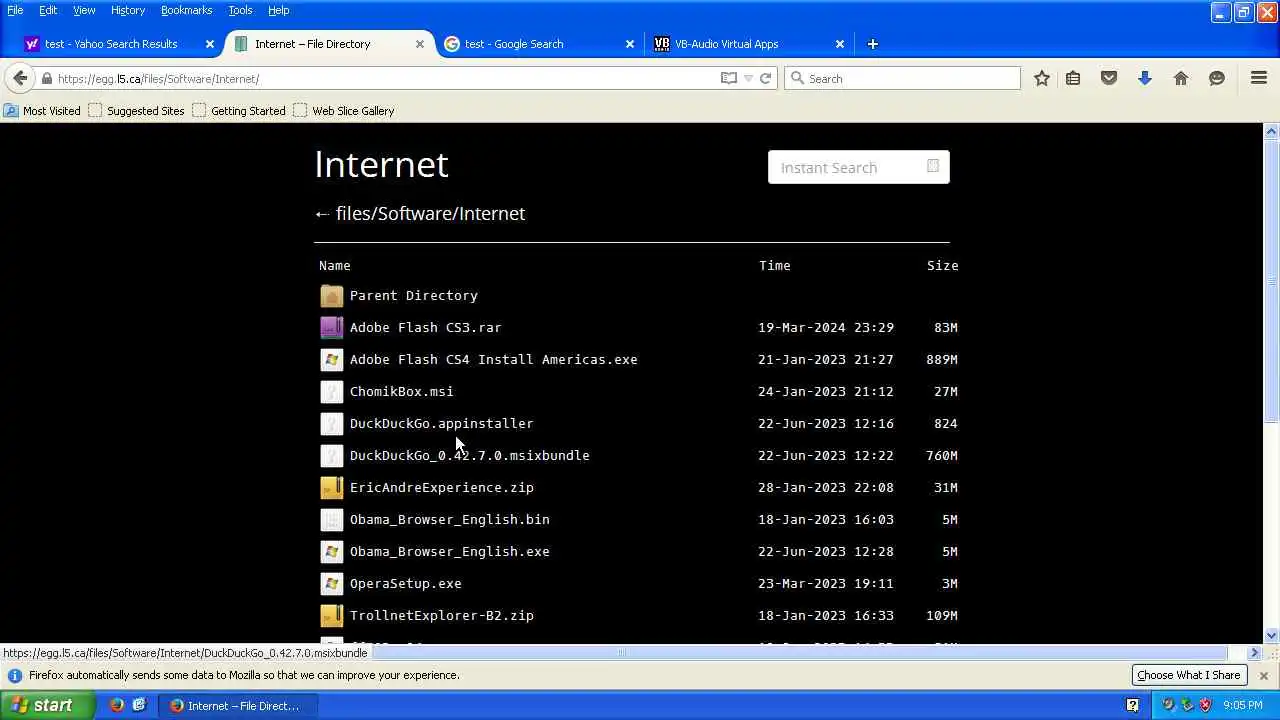Switch to the VB-Audio Virtual Apps tab
Viewport: 1280px width, 720px height.
[x=742, y=44]
